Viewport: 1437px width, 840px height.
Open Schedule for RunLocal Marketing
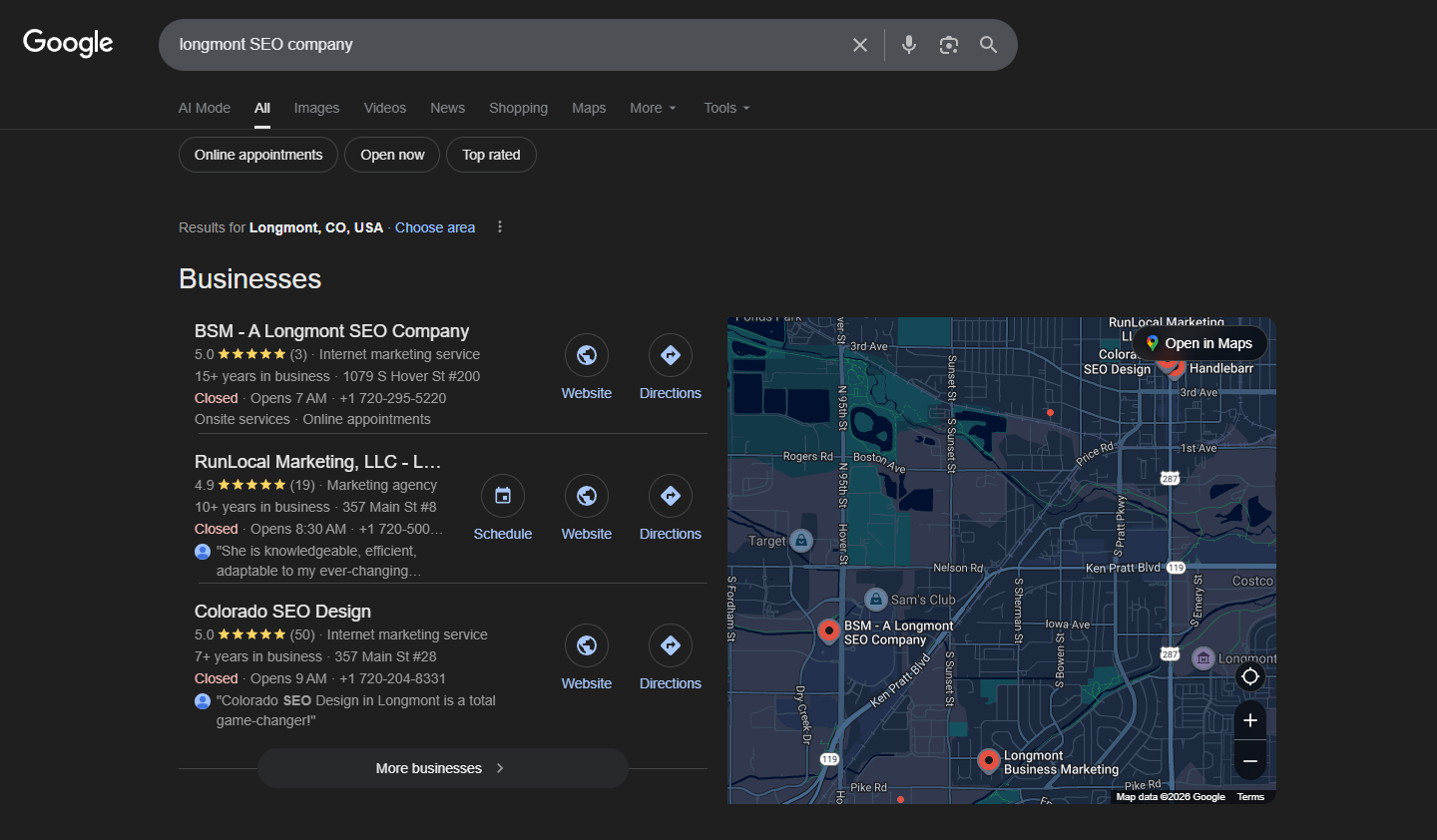[502, 496]
